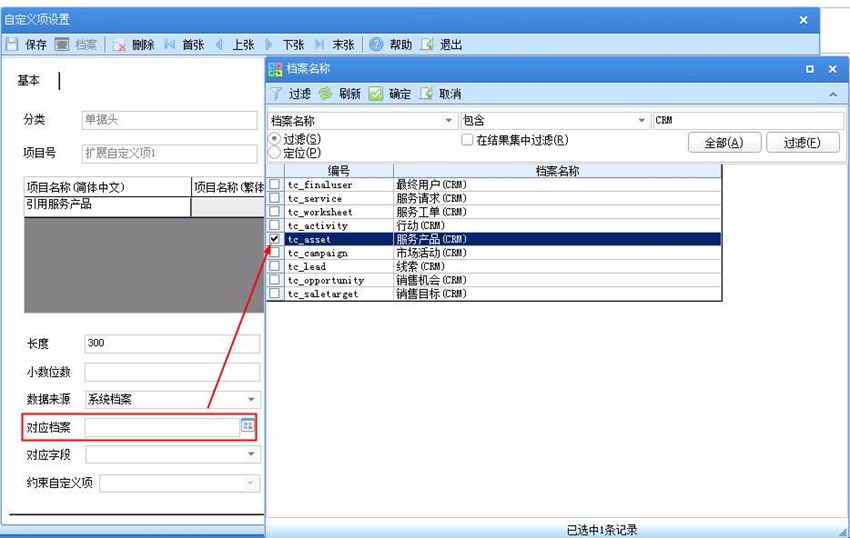The width and height of the screenshot is (850, 538).
Task: Expand the 约束自定义项 dropdown
Action: (250, 483)
